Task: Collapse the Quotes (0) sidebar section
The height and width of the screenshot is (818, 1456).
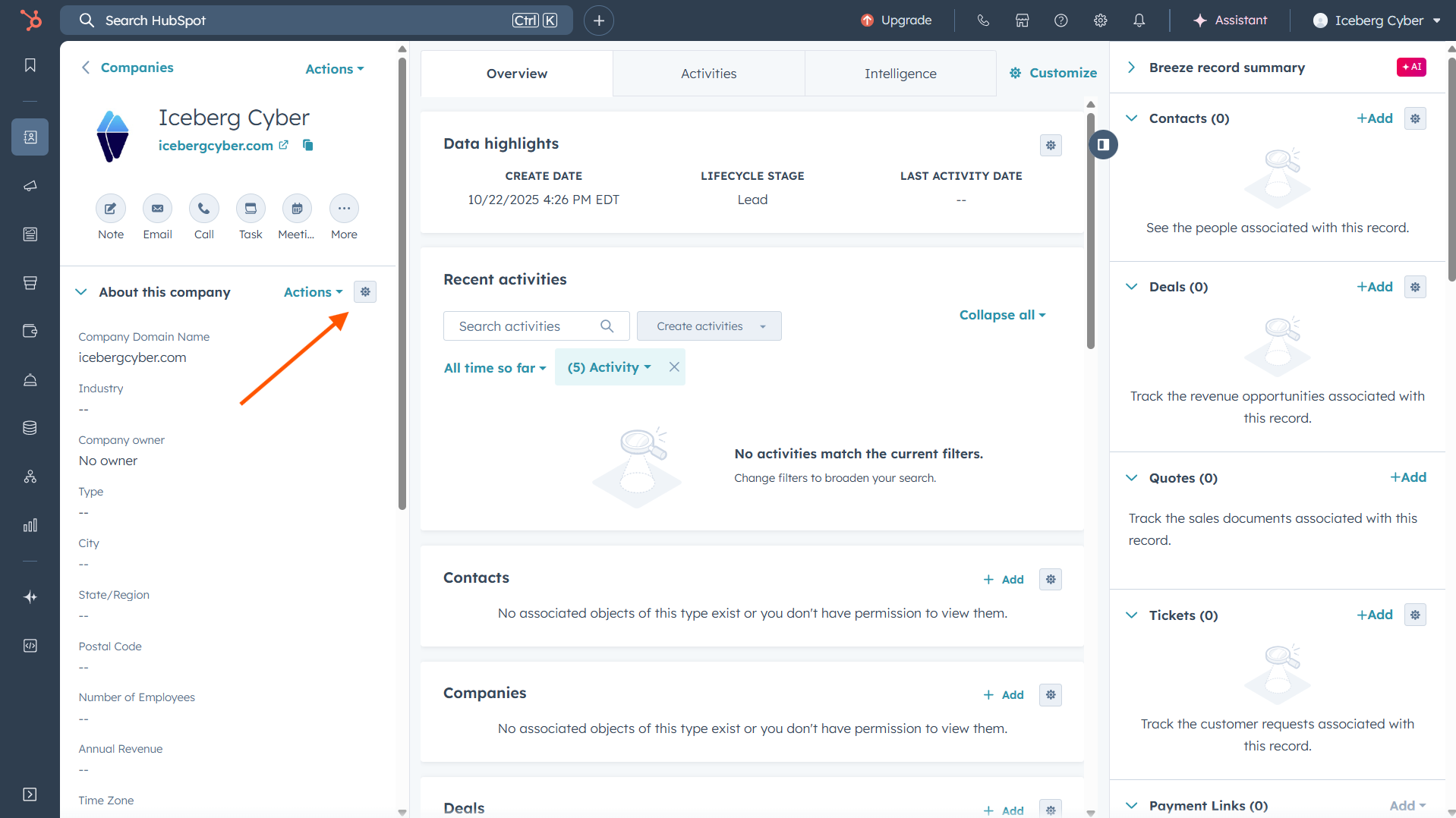Action: click(1132, 478)
